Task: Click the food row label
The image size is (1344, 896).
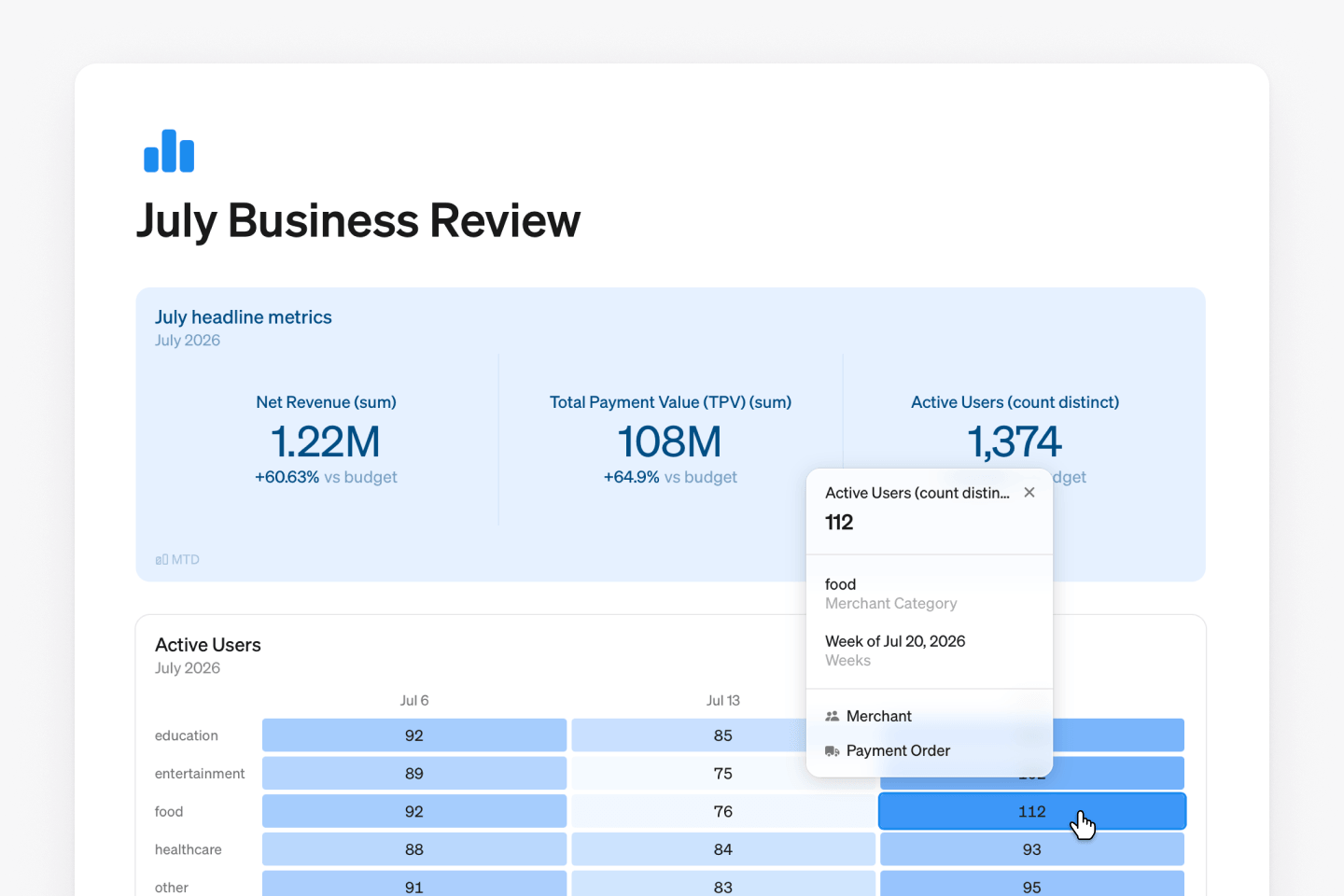Action: 169,812
